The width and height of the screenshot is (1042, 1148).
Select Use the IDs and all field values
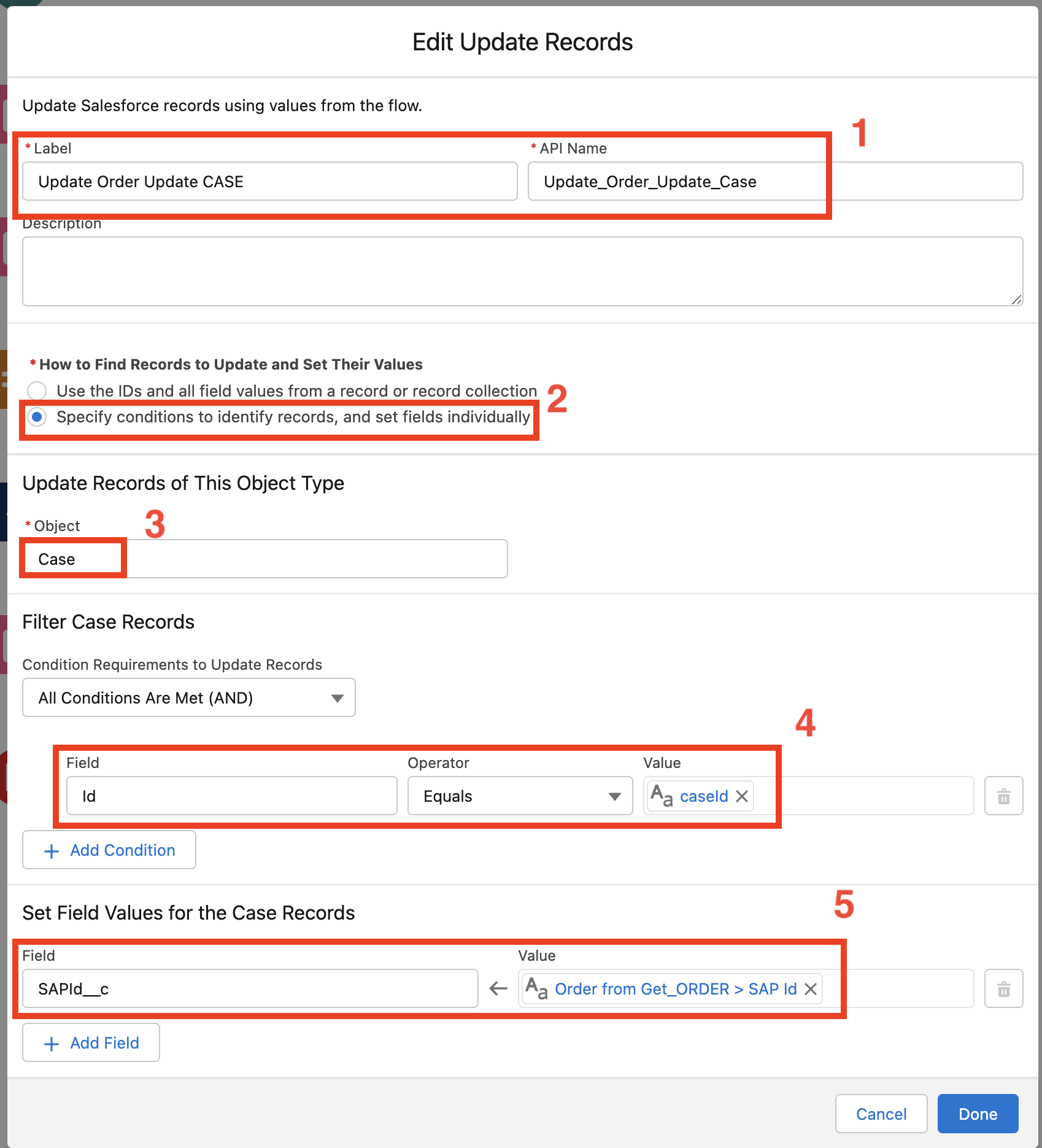(x=37, y=391)
